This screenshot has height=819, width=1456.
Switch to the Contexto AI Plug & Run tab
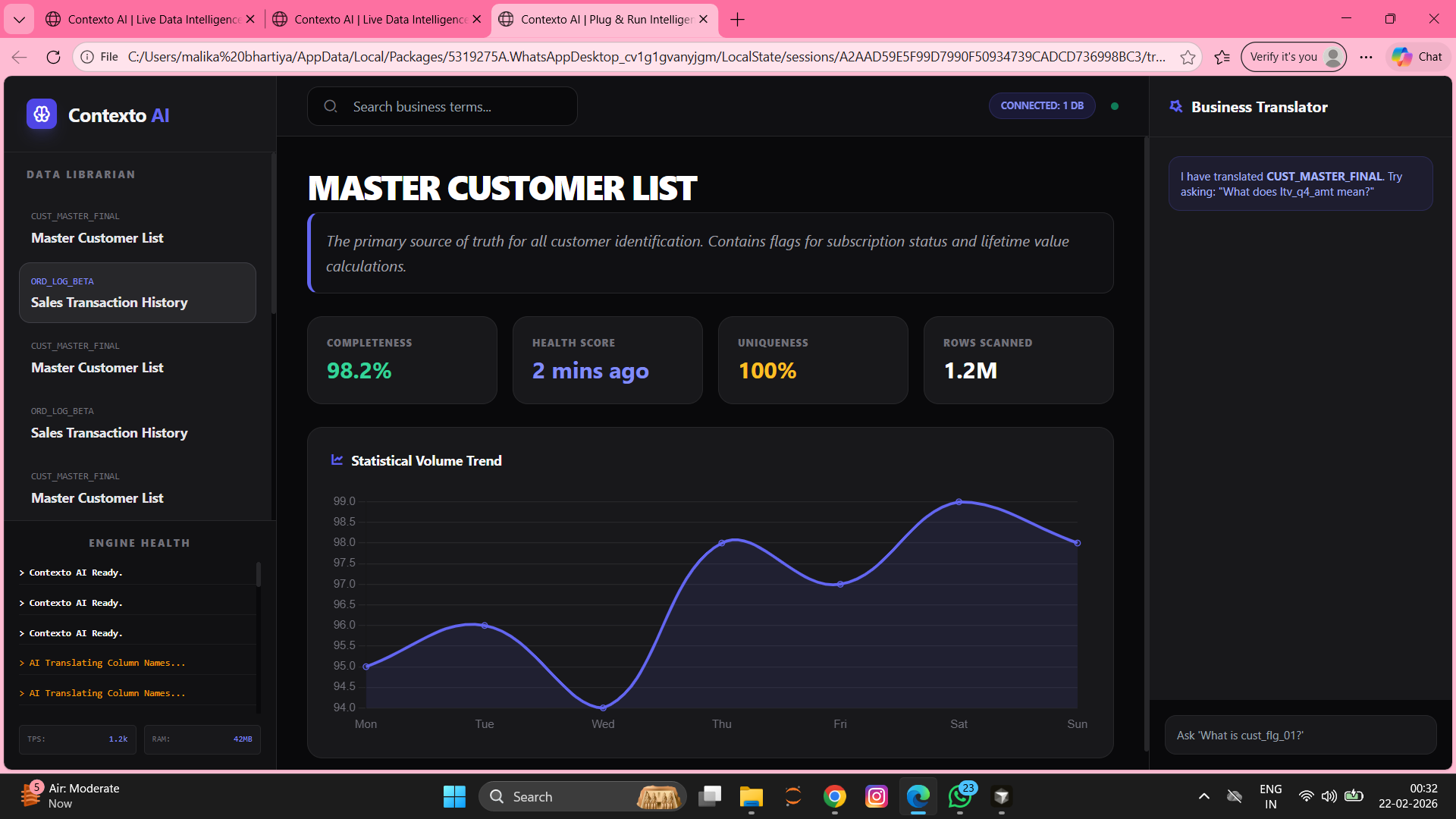coord(604,19)
